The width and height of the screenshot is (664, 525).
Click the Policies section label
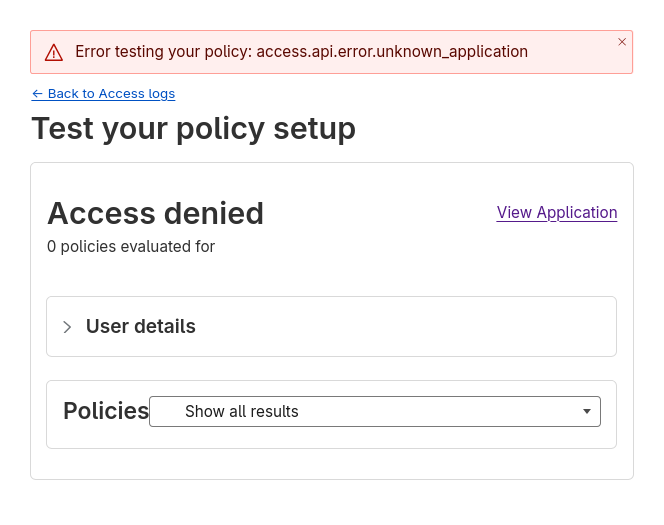pos(106,411)
